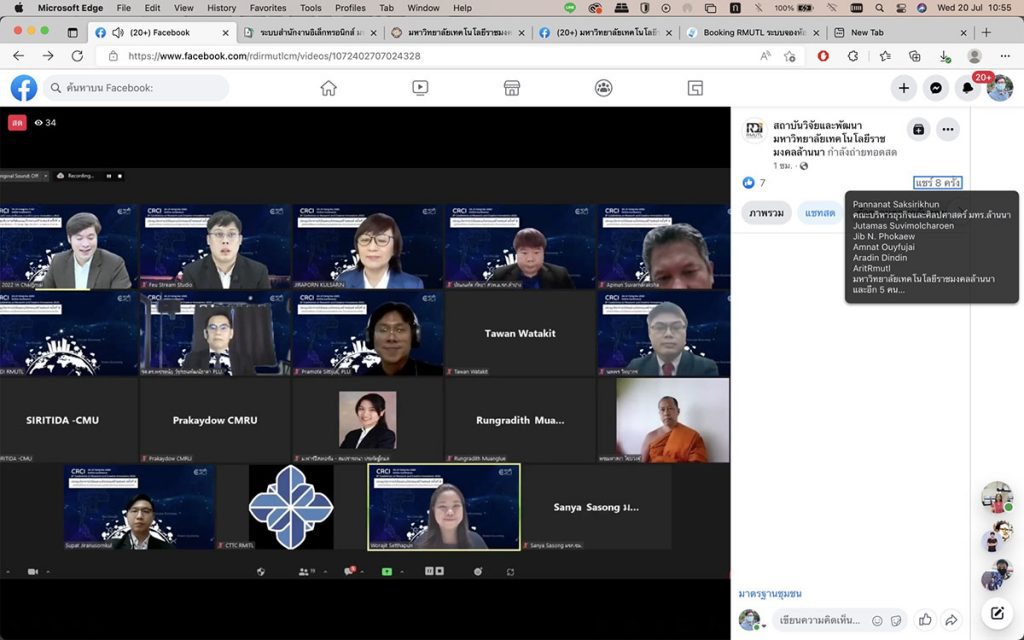Open the Favorites menu in the menu bar
Screen dimensions: 1024x640
point(267,8)
